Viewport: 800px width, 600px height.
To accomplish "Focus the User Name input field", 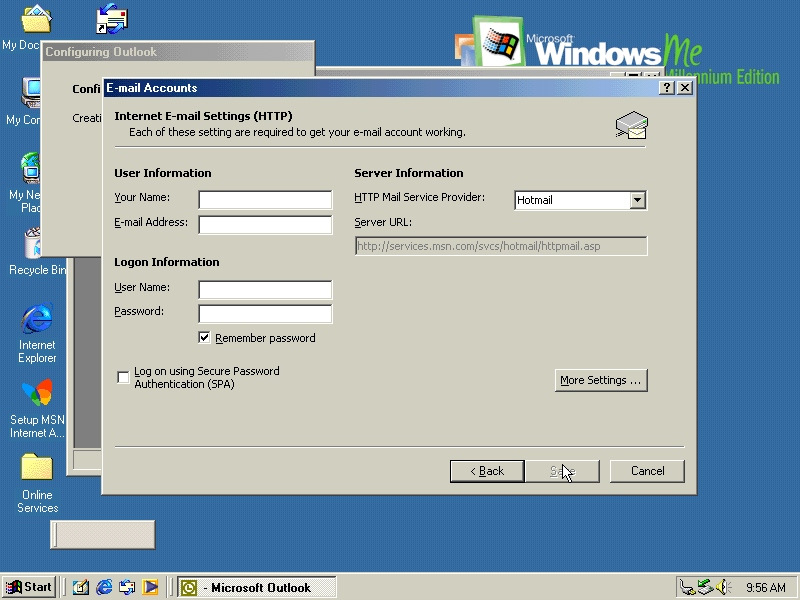I will [265, 289].
